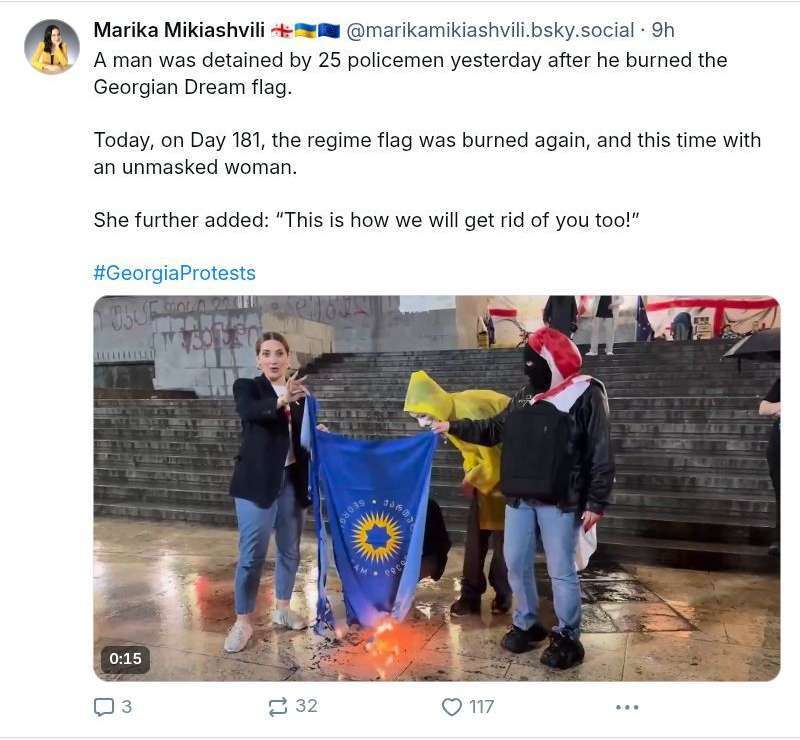This screenshot has width=800, height=740.
Task: Click the "detained by 25 policemen" paragraph
Action: point(410,73)
